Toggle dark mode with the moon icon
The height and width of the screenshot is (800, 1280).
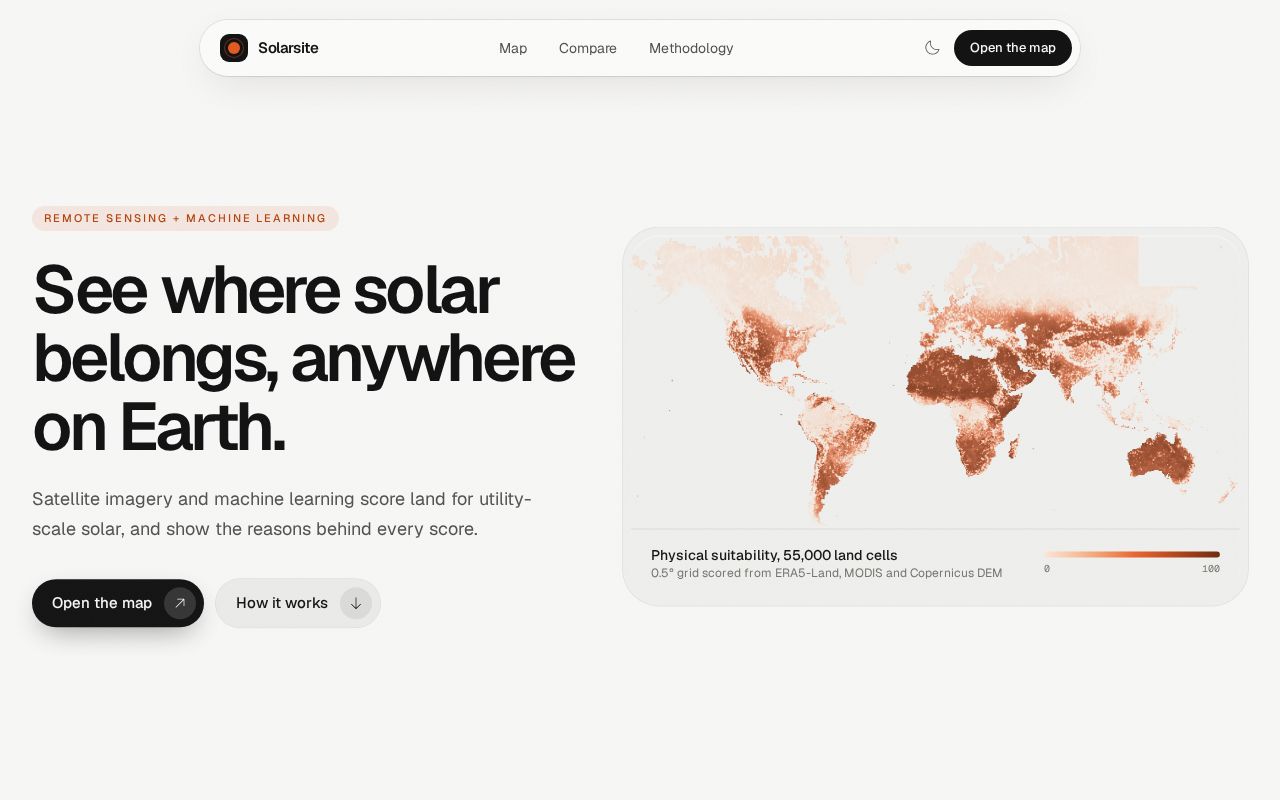click(x=932, y=48)
